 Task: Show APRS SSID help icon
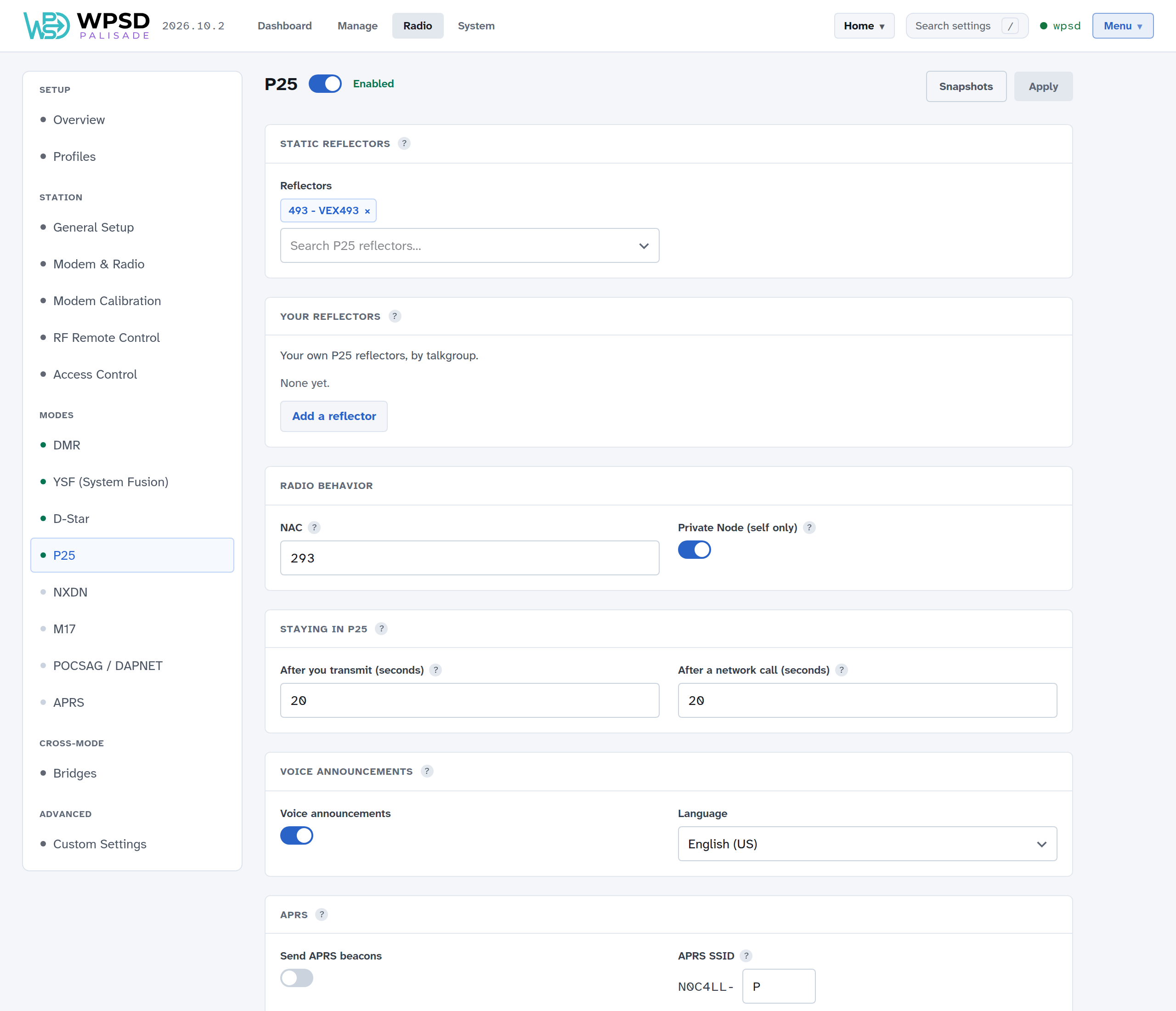(746, 956)
